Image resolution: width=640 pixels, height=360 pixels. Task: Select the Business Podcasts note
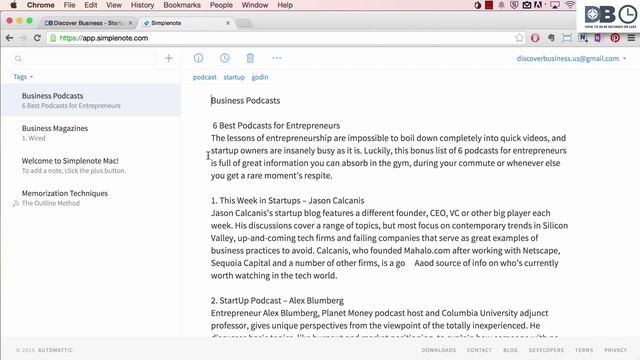[x=91, y=100]
